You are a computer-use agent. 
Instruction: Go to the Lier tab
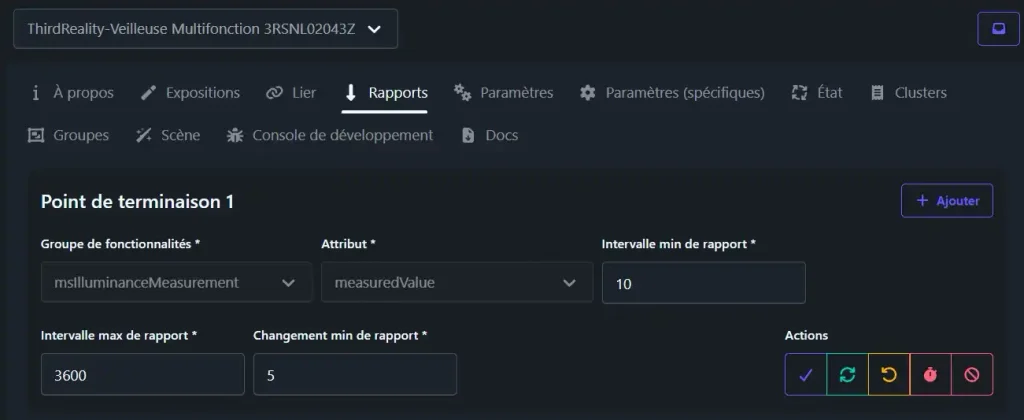(x=291, y=93)
